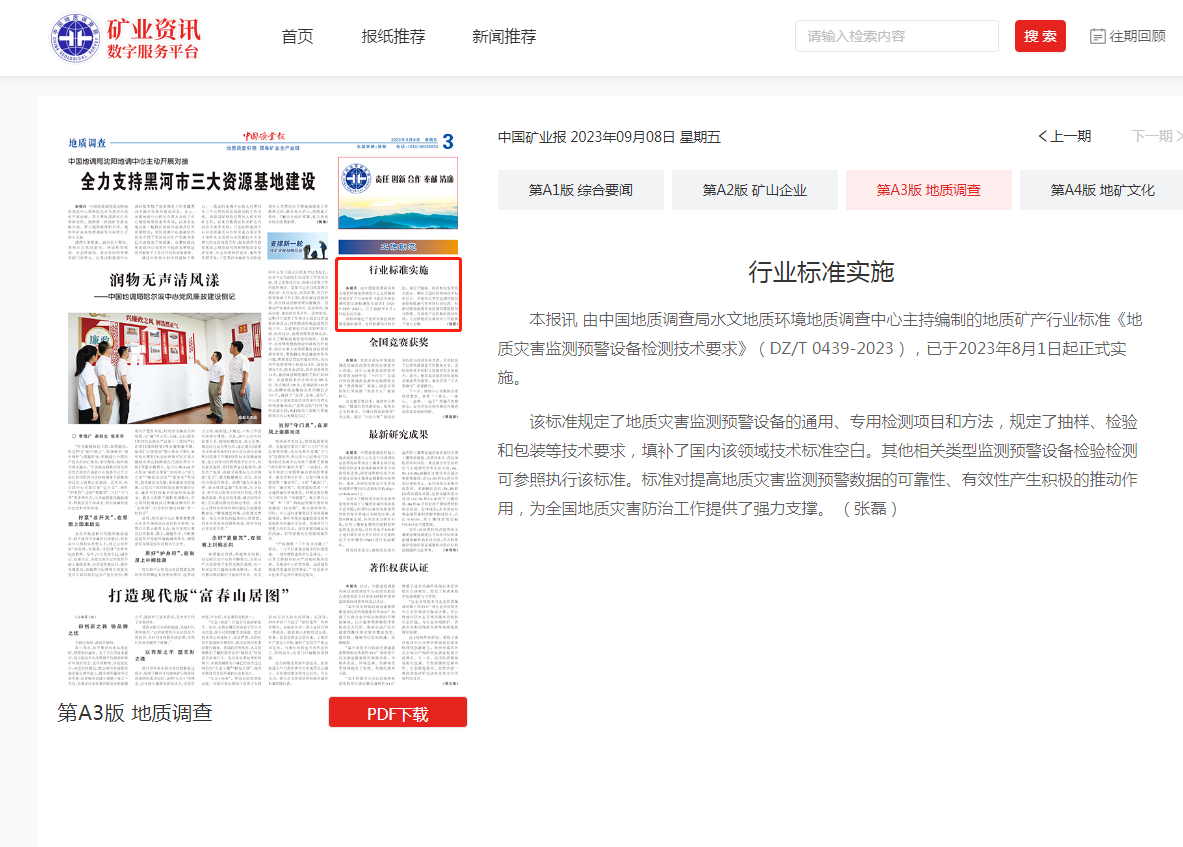Click the 矿业资讯 数字服务平台 site title
The width and height of the screenshot is (1183, 847).
pyautogui.click(x=153, y=38)
